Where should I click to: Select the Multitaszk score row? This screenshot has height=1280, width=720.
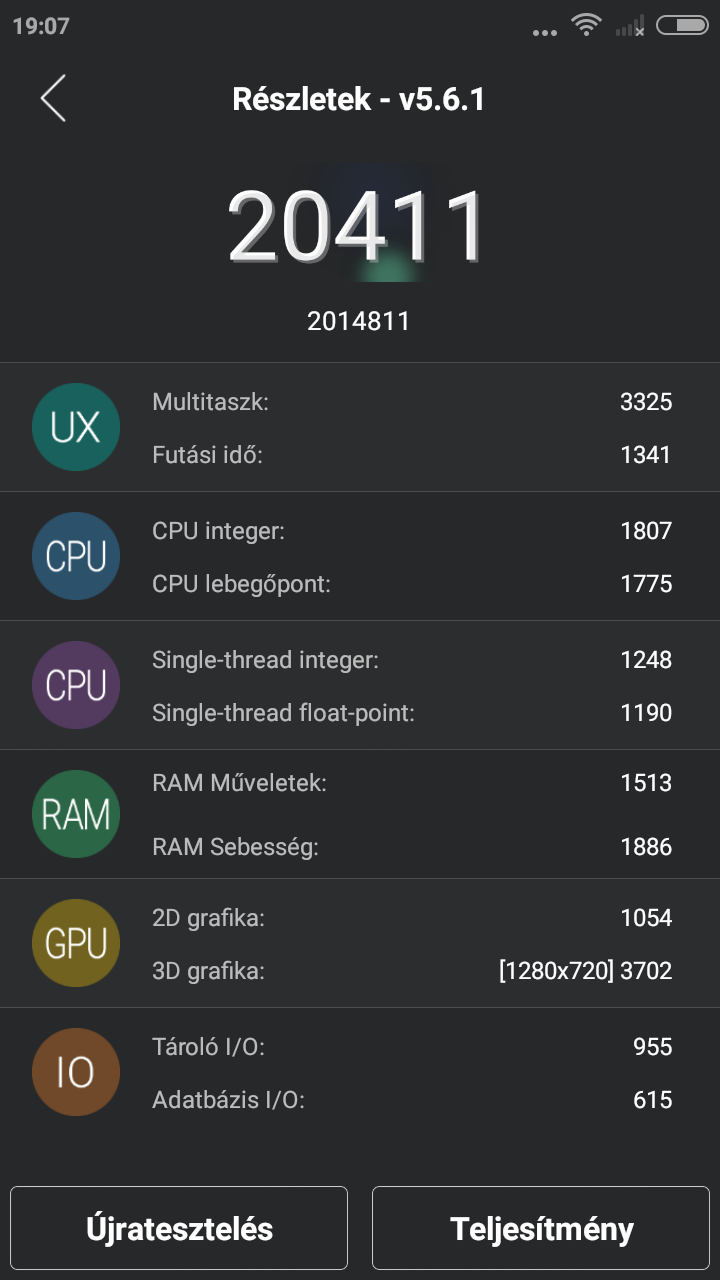click(x=411, y=402)
